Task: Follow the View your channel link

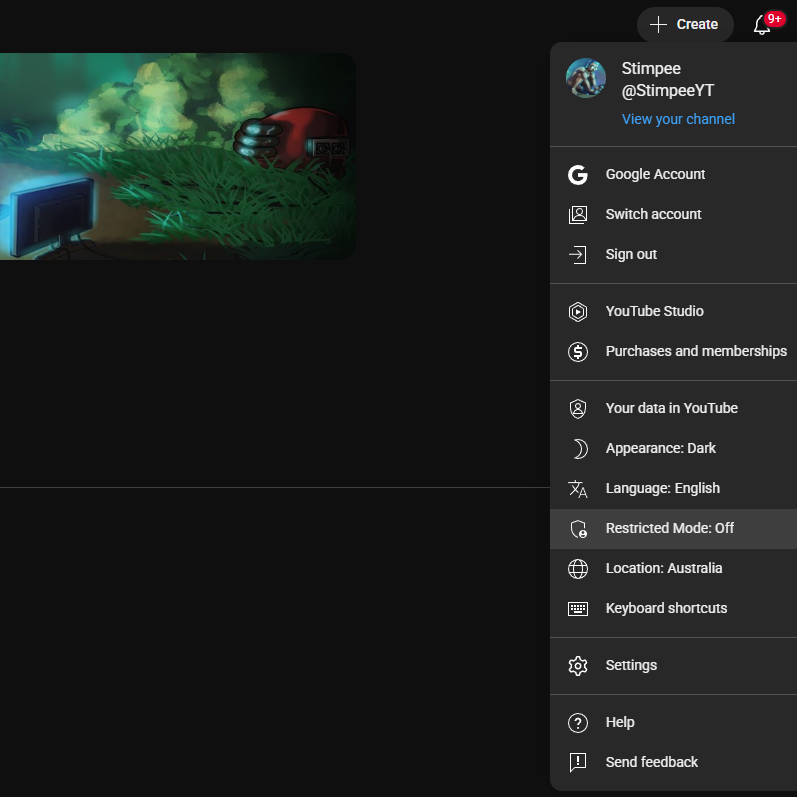Action: pos(678,119)
